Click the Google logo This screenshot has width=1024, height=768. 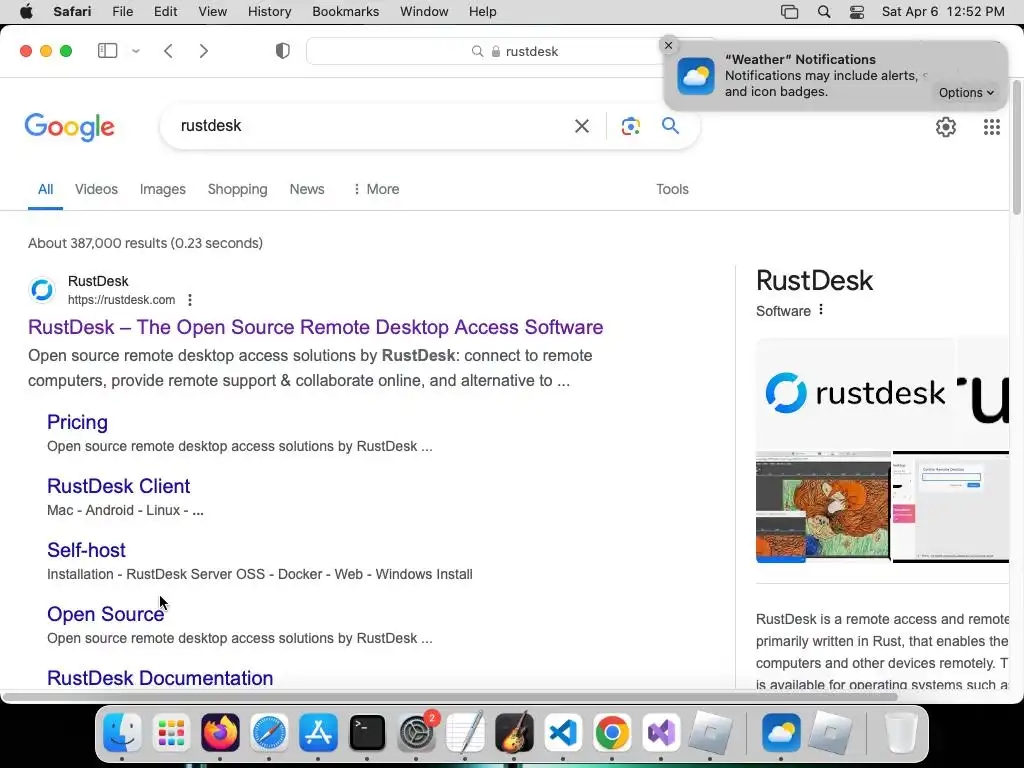[x=69, y=127]
